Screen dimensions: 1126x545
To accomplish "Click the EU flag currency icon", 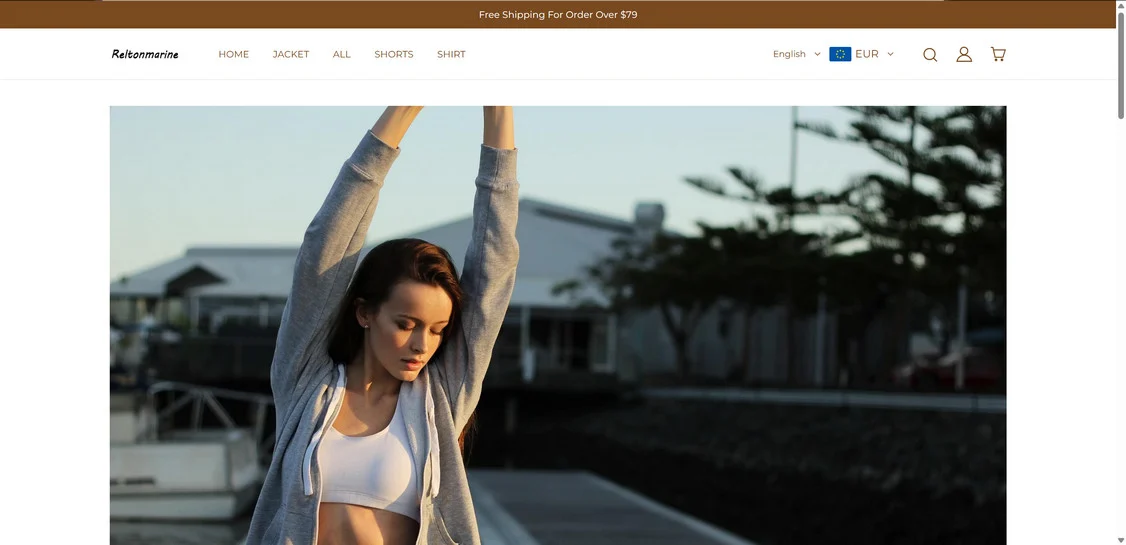I will click(840, 54).
